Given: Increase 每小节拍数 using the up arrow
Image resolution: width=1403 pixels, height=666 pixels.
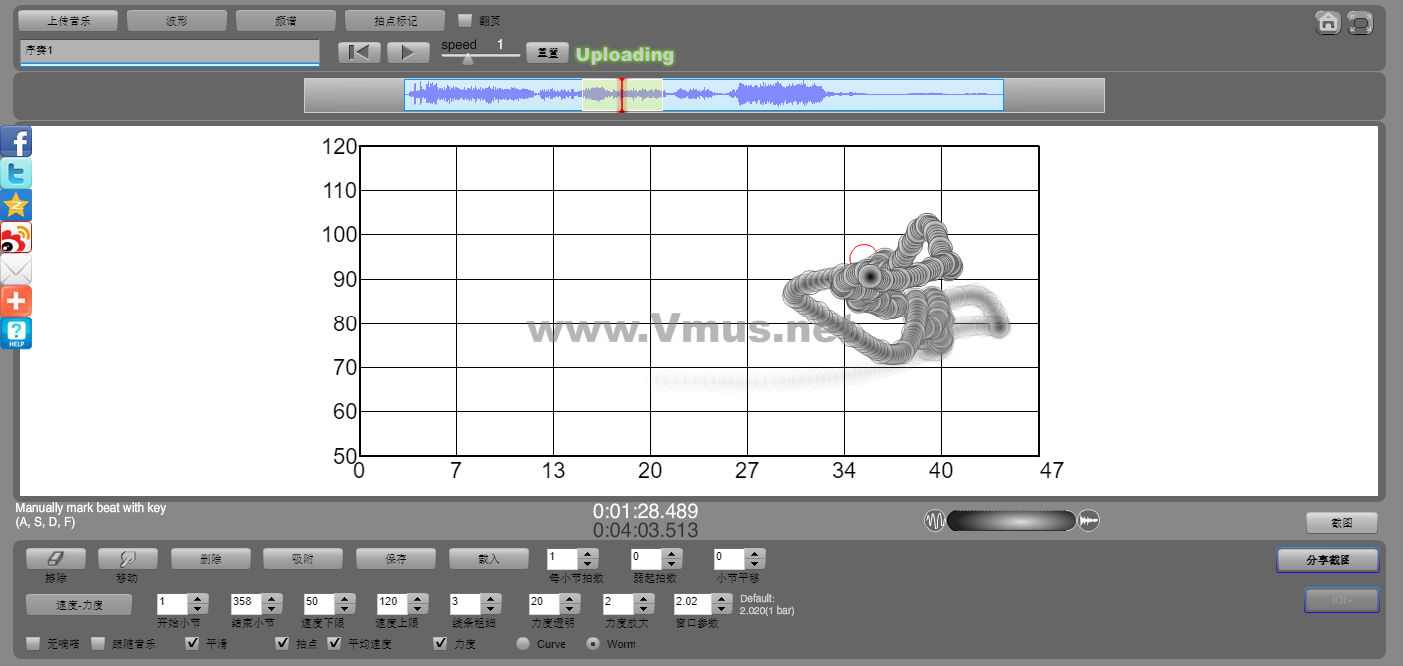Looking at the screenshot, I should coord(588,554).
